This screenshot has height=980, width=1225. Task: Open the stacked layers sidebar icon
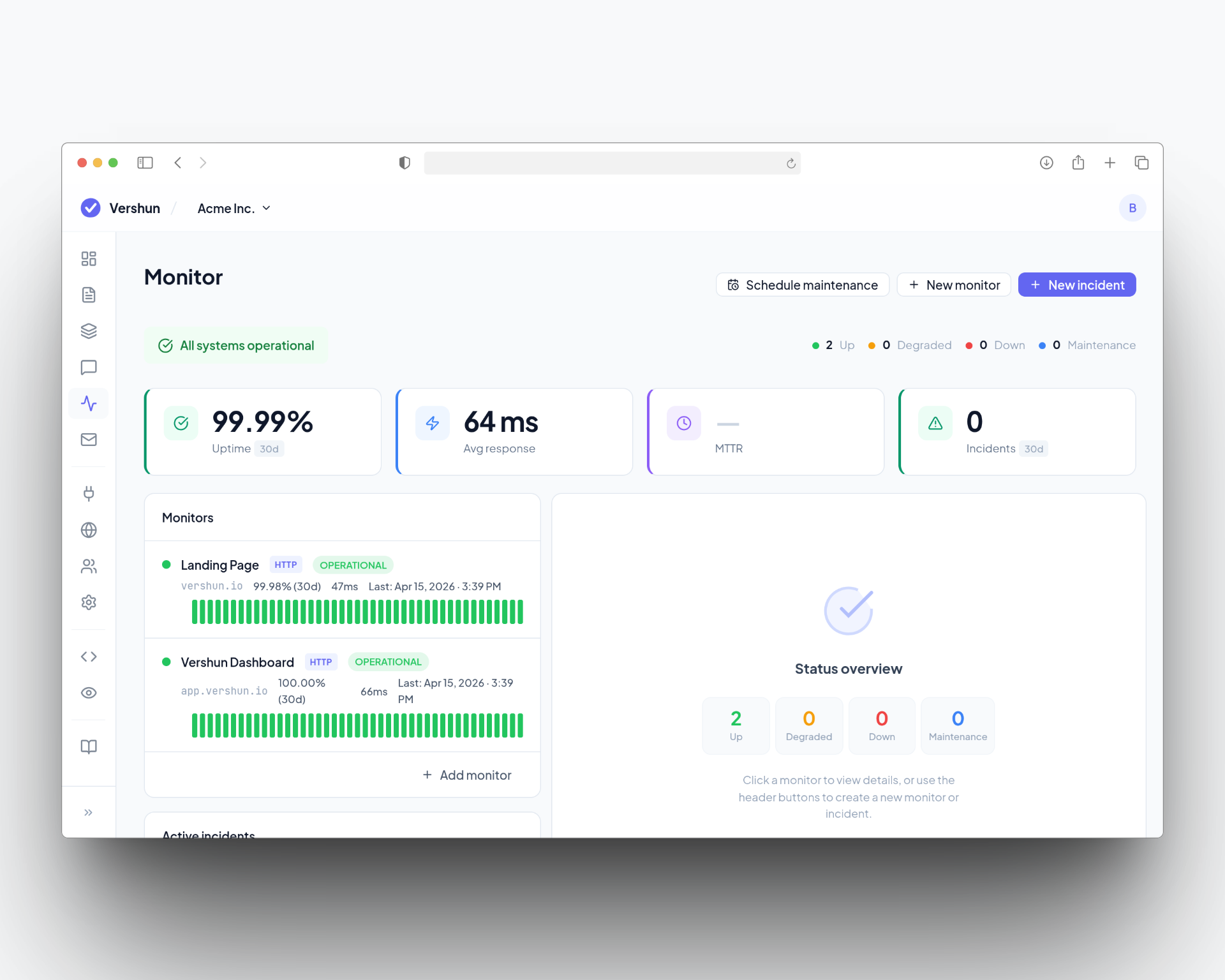(x=89, y=331)
